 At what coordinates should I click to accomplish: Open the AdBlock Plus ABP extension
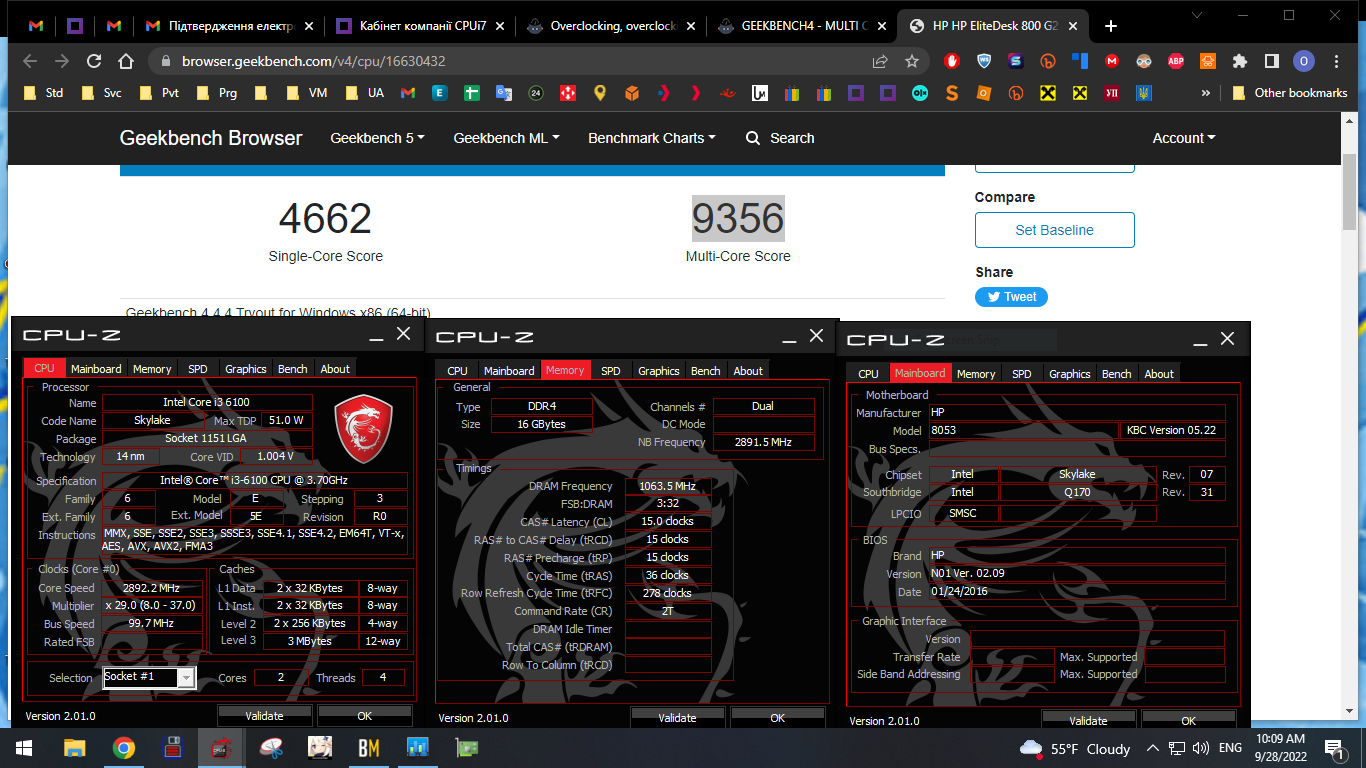1176,61
